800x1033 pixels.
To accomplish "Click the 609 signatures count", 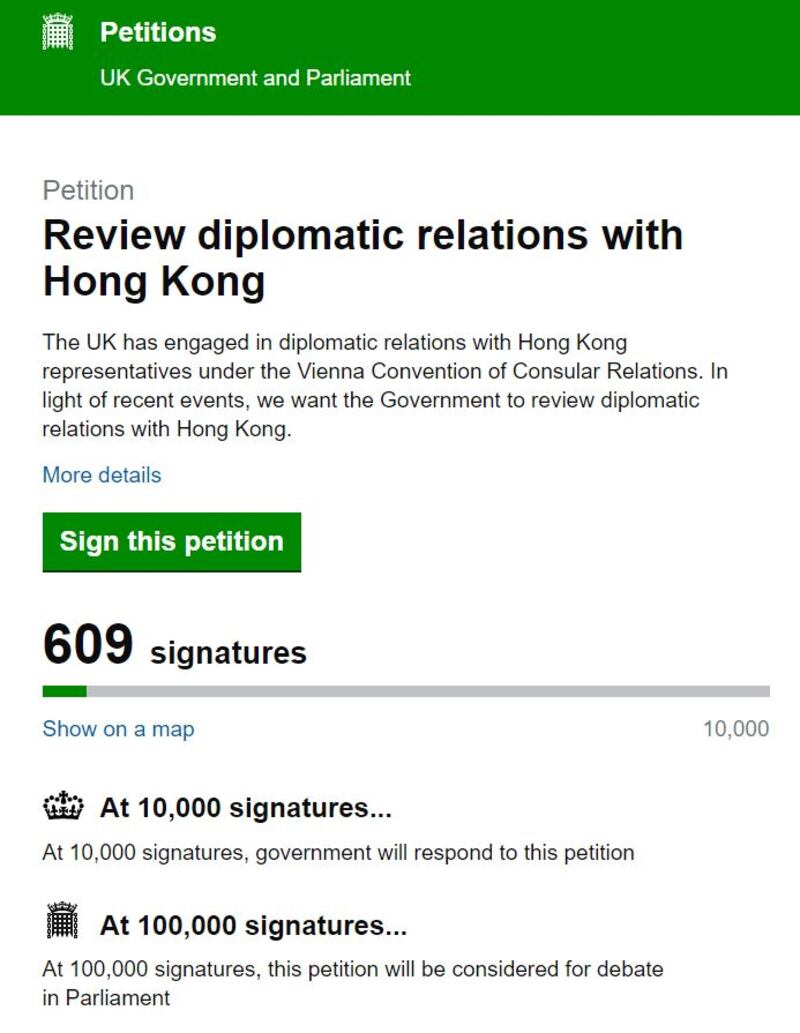I will click(x=88, y=645).
